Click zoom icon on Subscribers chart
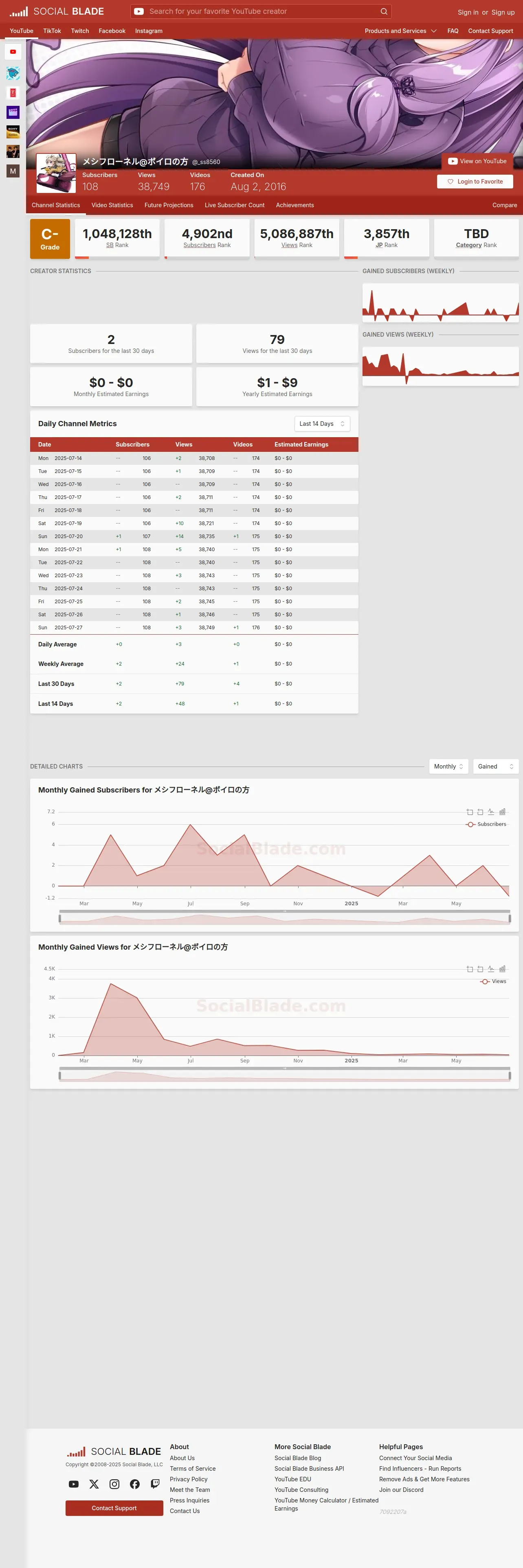523x1568 pixels. [x=469, y=812]
